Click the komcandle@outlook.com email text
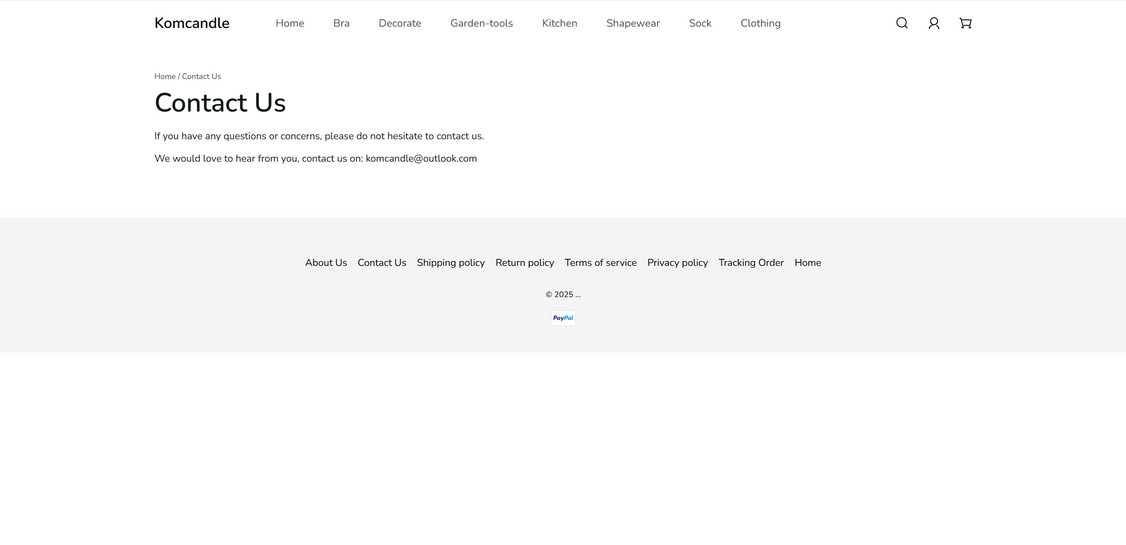Viewport: 1126px width, 545px height. (421, 159)
